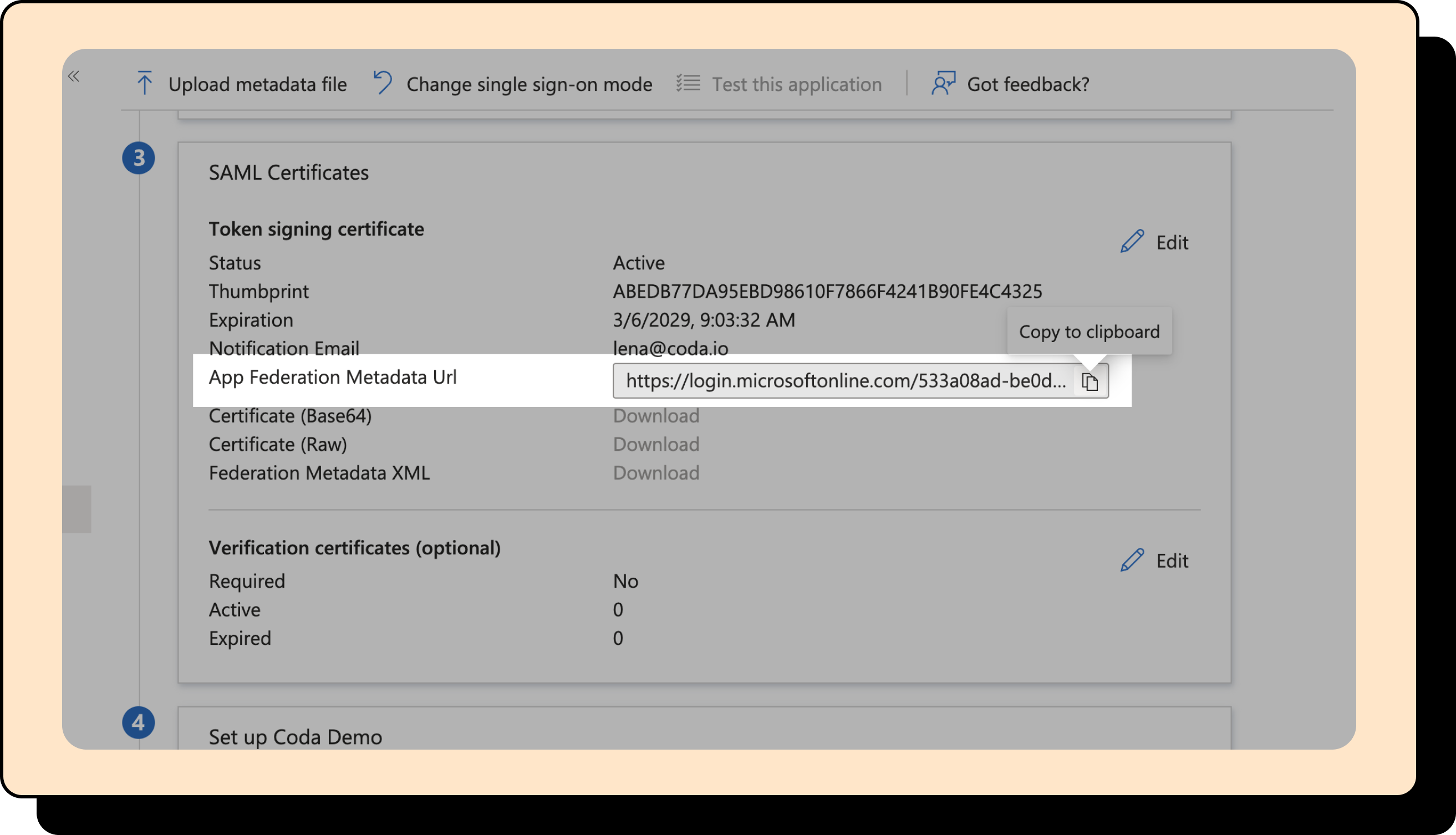Click Edit text for Verification certificates
The image size is (1456, 835).
coord(1172,561)
